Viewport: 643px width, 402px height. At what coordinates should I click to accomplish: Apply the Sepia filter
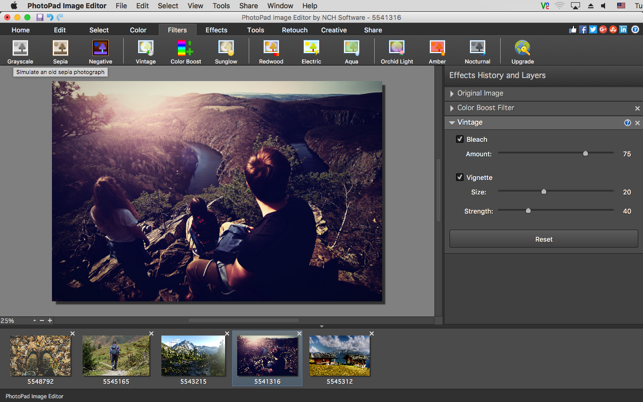point(60,52)
